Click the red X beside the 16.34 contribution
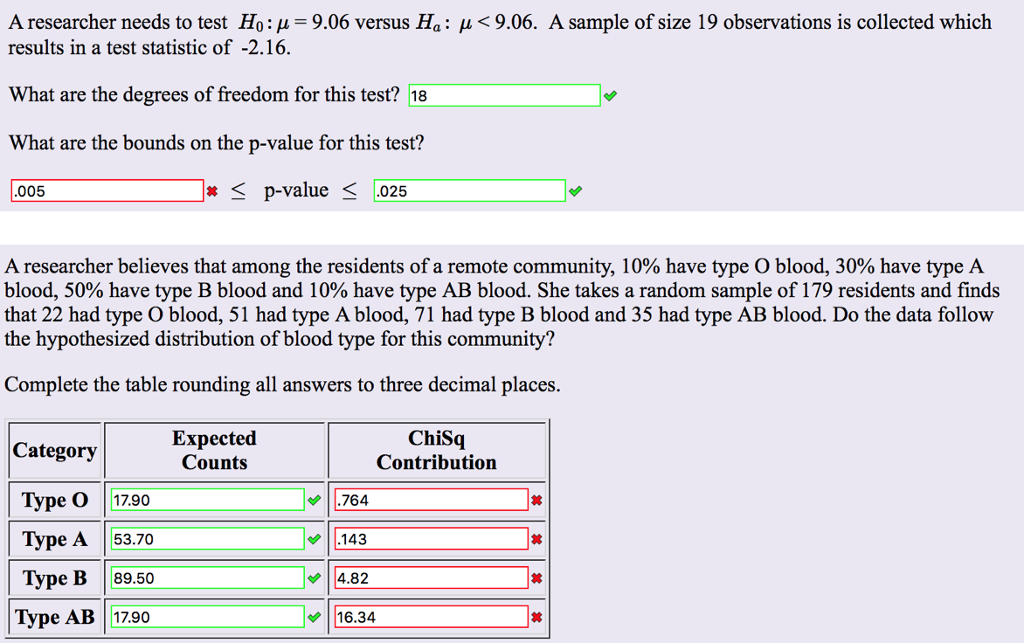Image resolution: width=1024 pixels, height=643 pixels. click(538, 616)
